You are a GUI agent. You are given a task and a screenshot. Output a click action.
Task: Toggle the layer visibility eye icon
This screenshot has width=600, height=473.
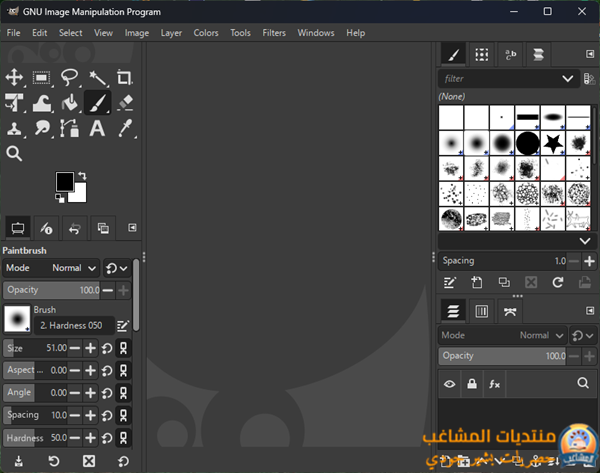pyautogui.click(x=450, y=383)
